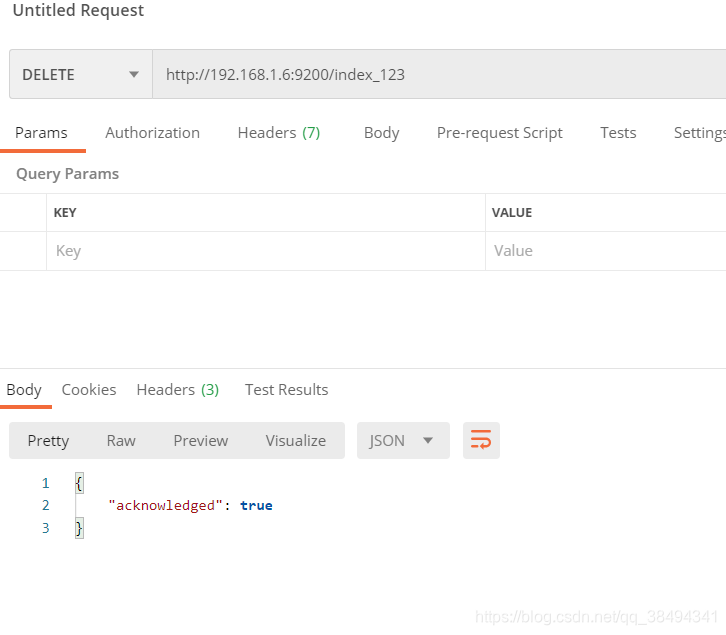Switch to the Authorization tab

(x=152, y=133)
